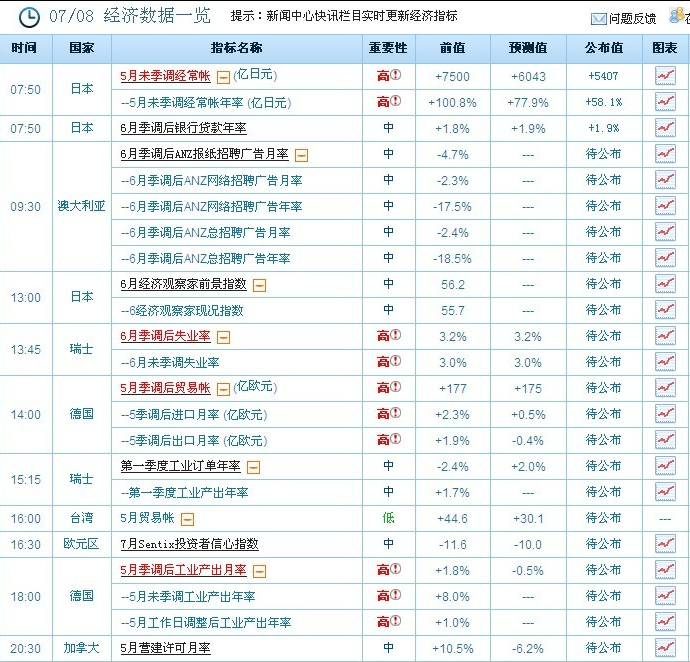Open the 5月季调后工业产出月率 link
Viewport: 690px width, 662px height.
coord(184,570)
